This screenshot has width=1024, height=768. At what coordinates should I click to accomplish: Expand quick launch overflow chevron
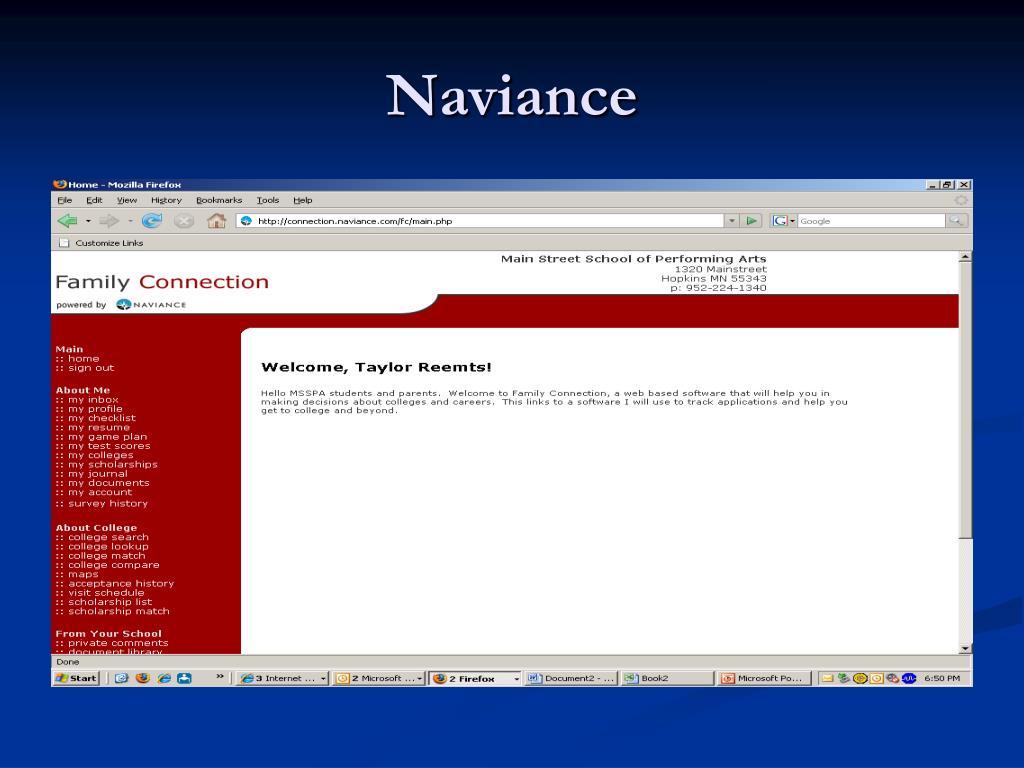point(220,677)
